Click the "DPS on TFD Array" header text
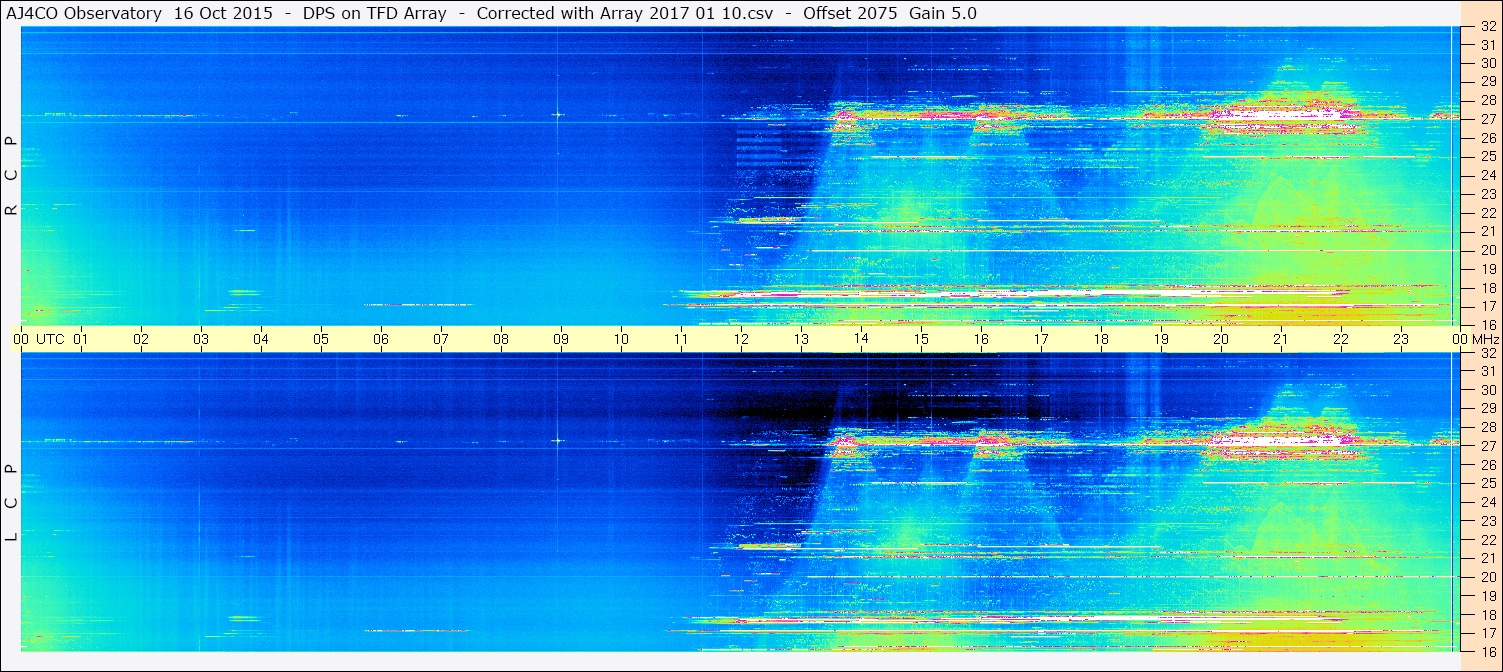 click(375, 14)
